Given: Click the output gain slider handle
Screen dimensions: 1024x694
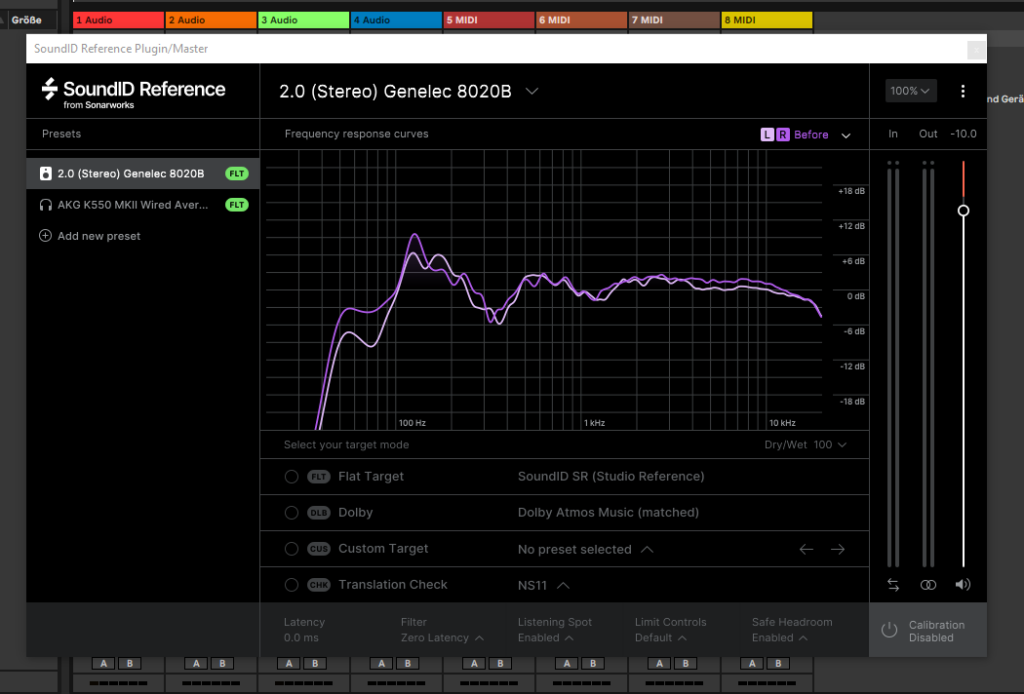Looking at the screenshot, I should (x=963, y=211).
